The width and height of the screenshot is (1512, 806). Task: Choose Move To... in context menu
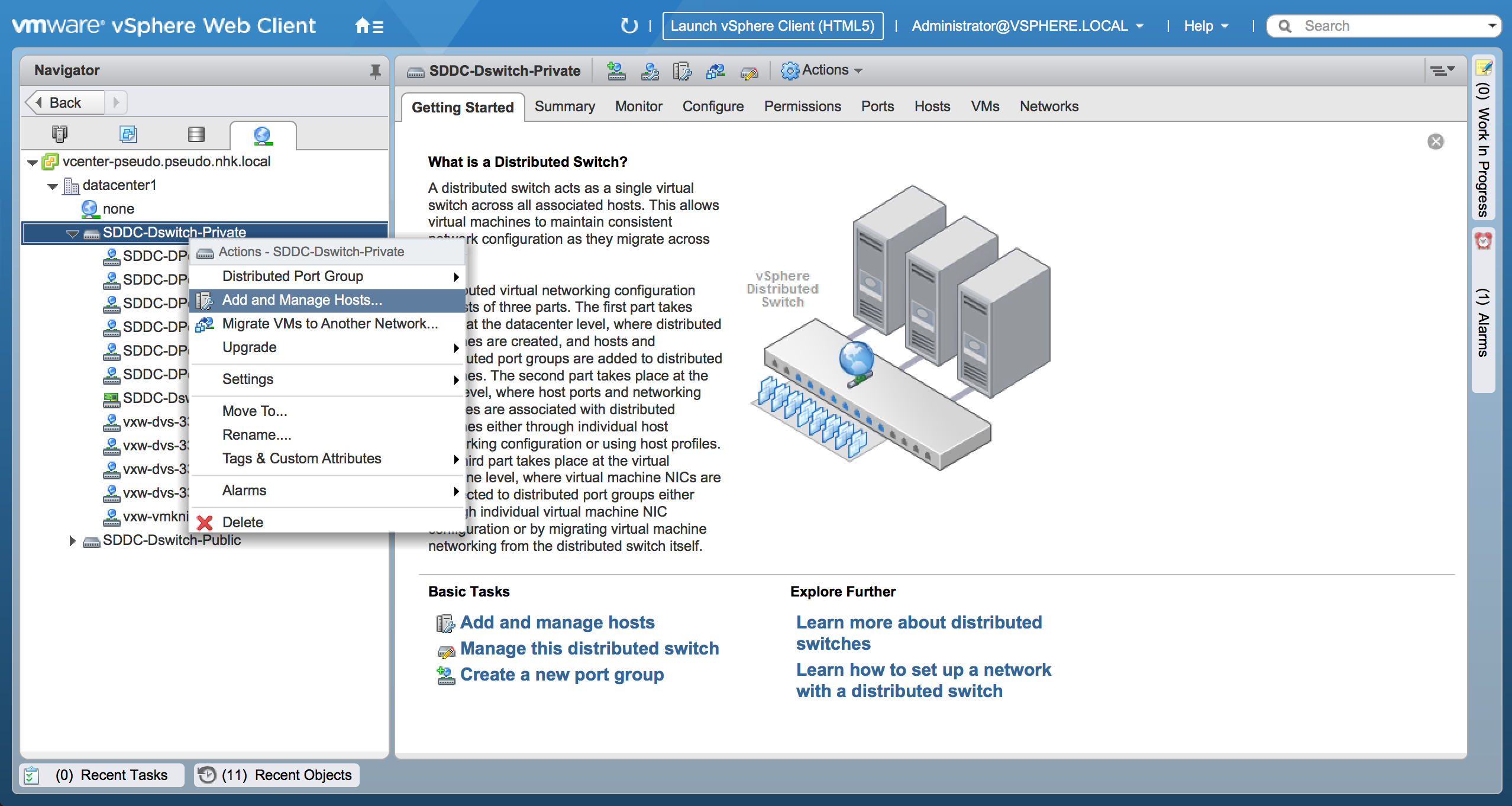click(x=327, y=411)
